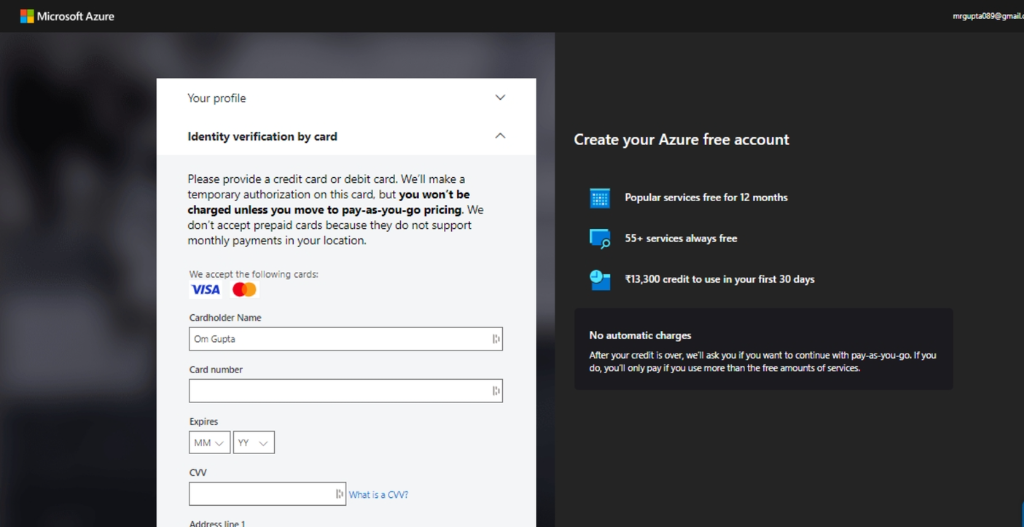Image resolution: width=1024 pixels, height=527 pixels.
Task: Collapse Identity verification by card chevron
Action: click(x=501, y=136)
